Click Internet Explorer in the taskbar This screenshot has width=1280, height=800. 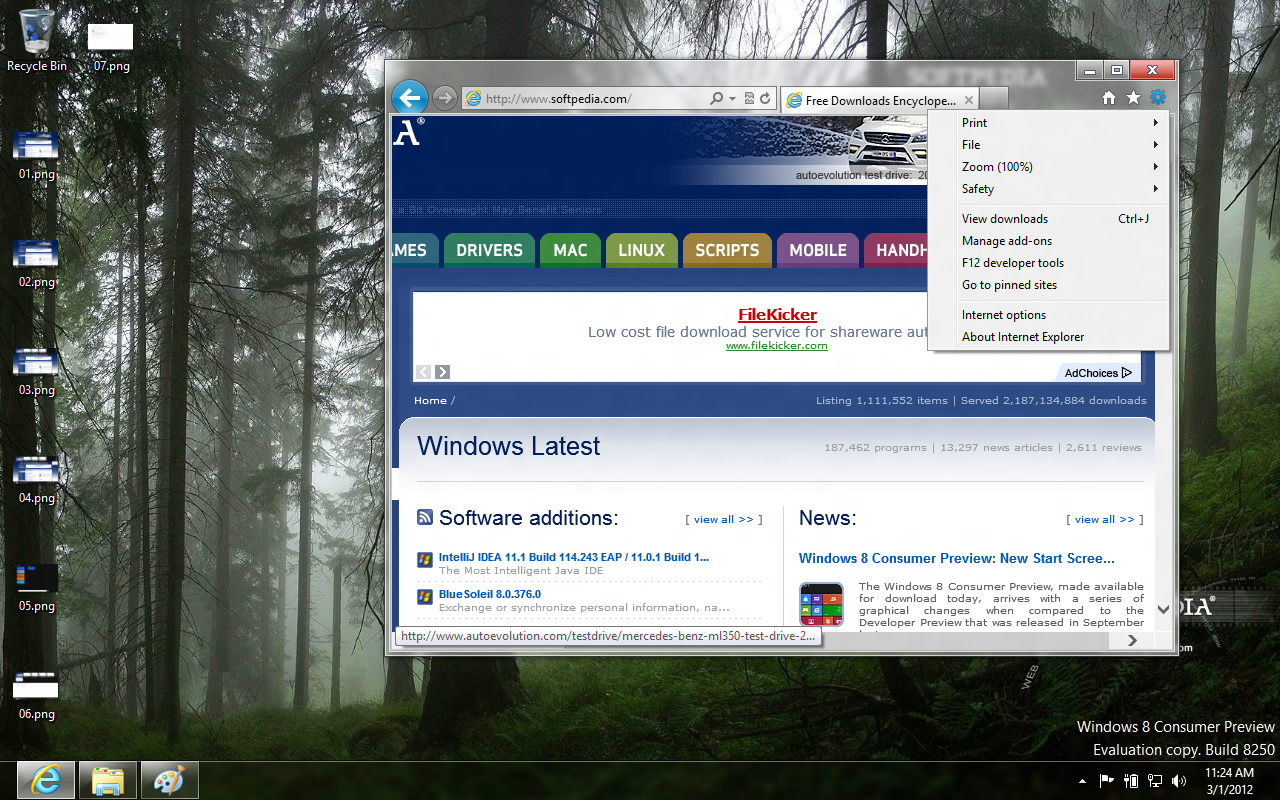coord(46,780)
